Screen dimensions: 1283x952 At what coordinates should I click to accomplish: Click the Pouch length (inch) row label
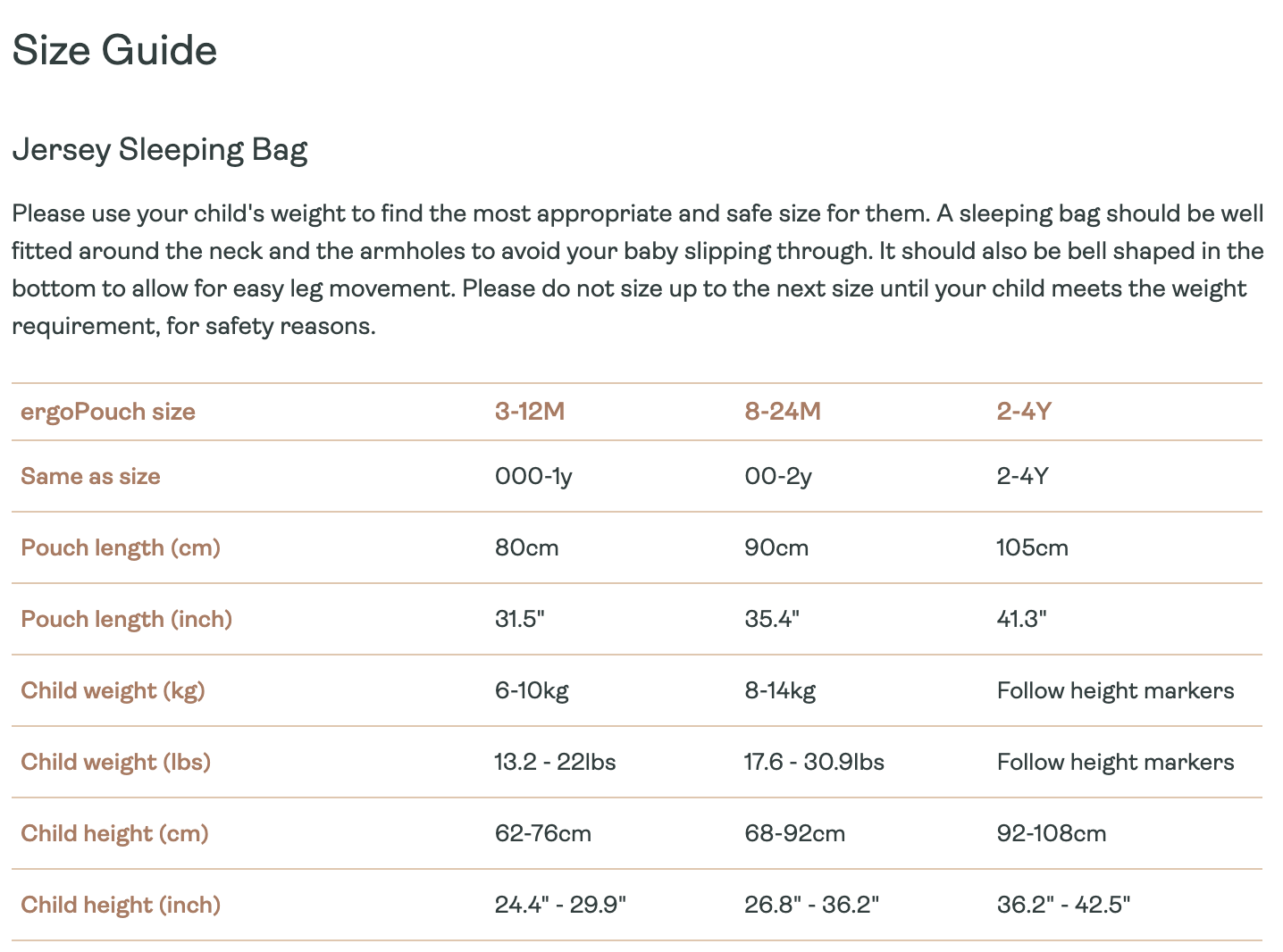(126, 619)
